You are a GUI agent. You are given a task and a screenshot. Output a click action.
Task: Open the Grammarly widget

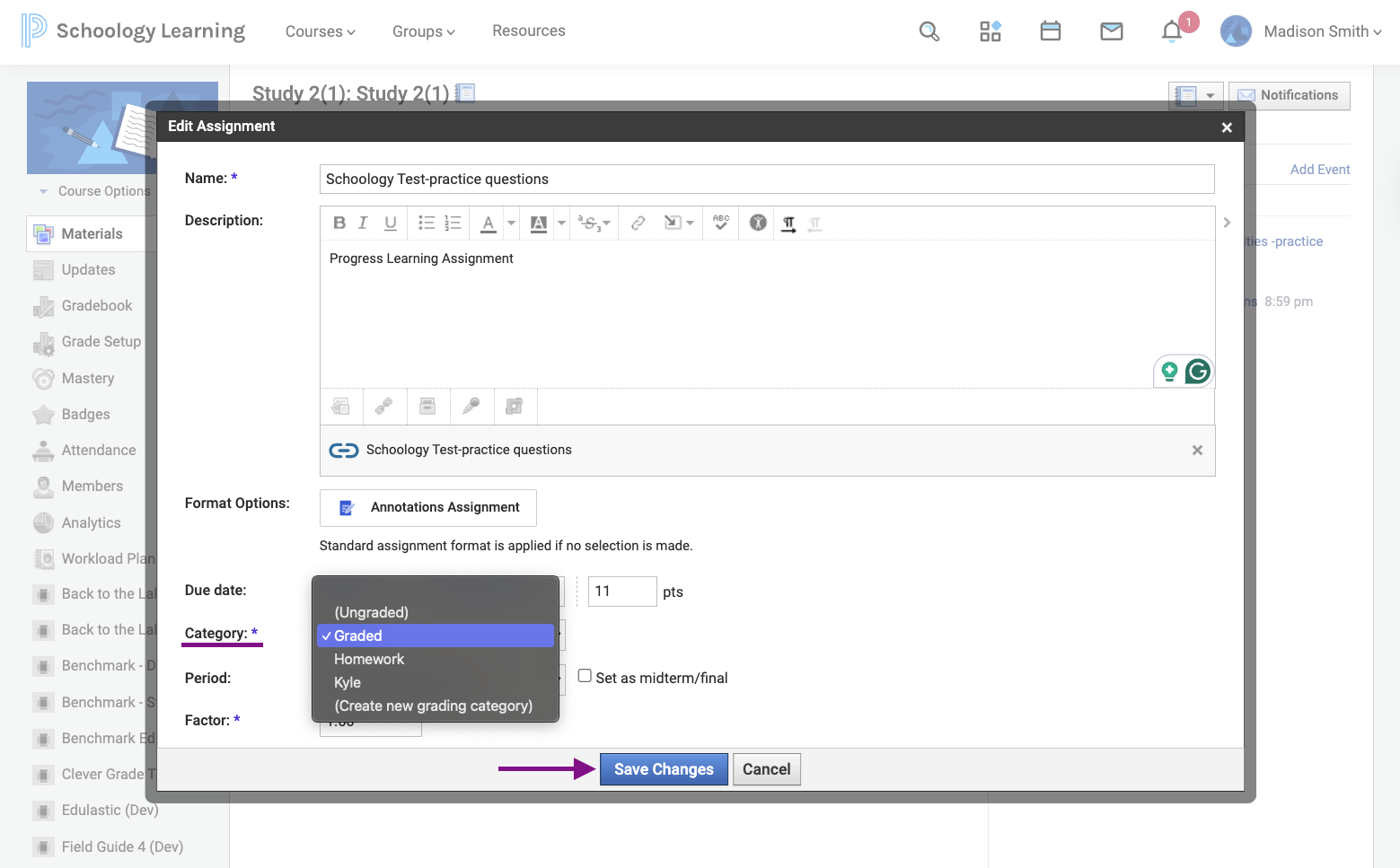pyautogui.click(x=1197, y=371)
